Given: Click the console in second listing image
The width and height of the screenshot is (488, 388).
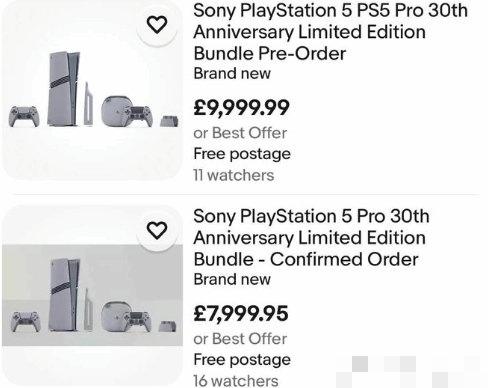Looking at the screenshot, I should (65, 295).
